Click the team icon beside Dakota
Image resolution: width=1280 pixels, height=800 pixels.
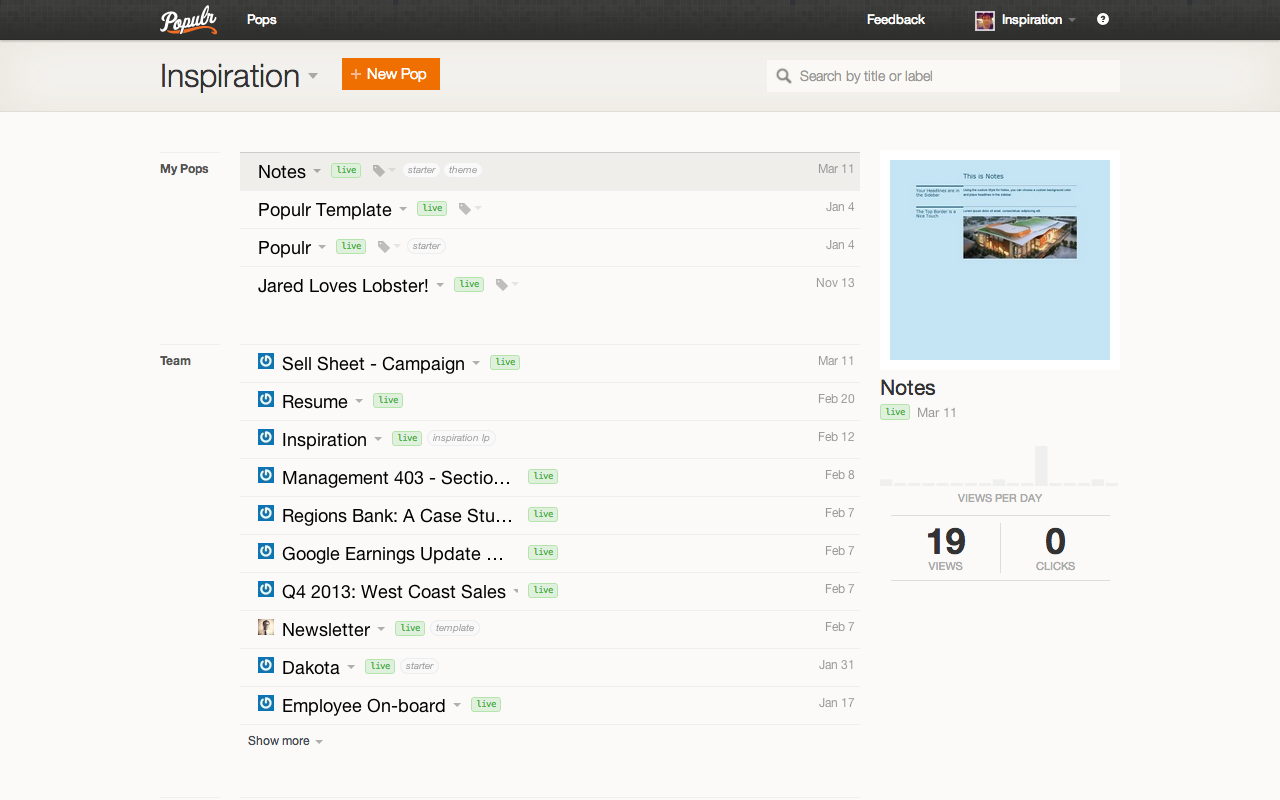pyautogui.click(x=266, y=665)
